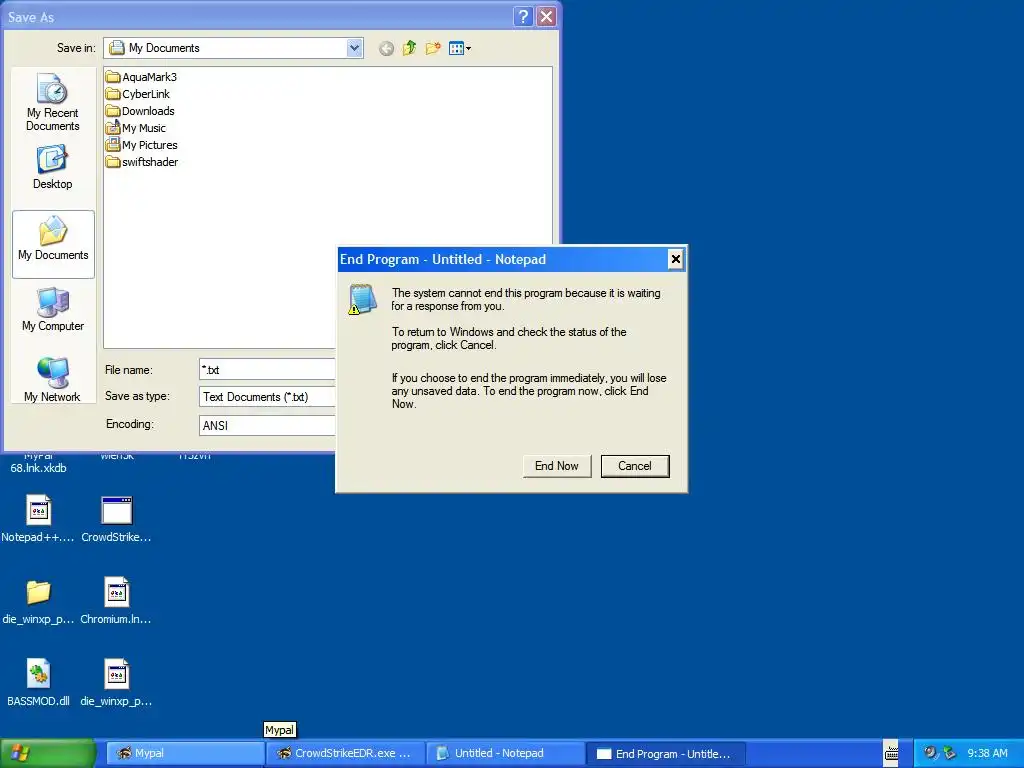Select BASSMOD.dll desktop file

38,683
